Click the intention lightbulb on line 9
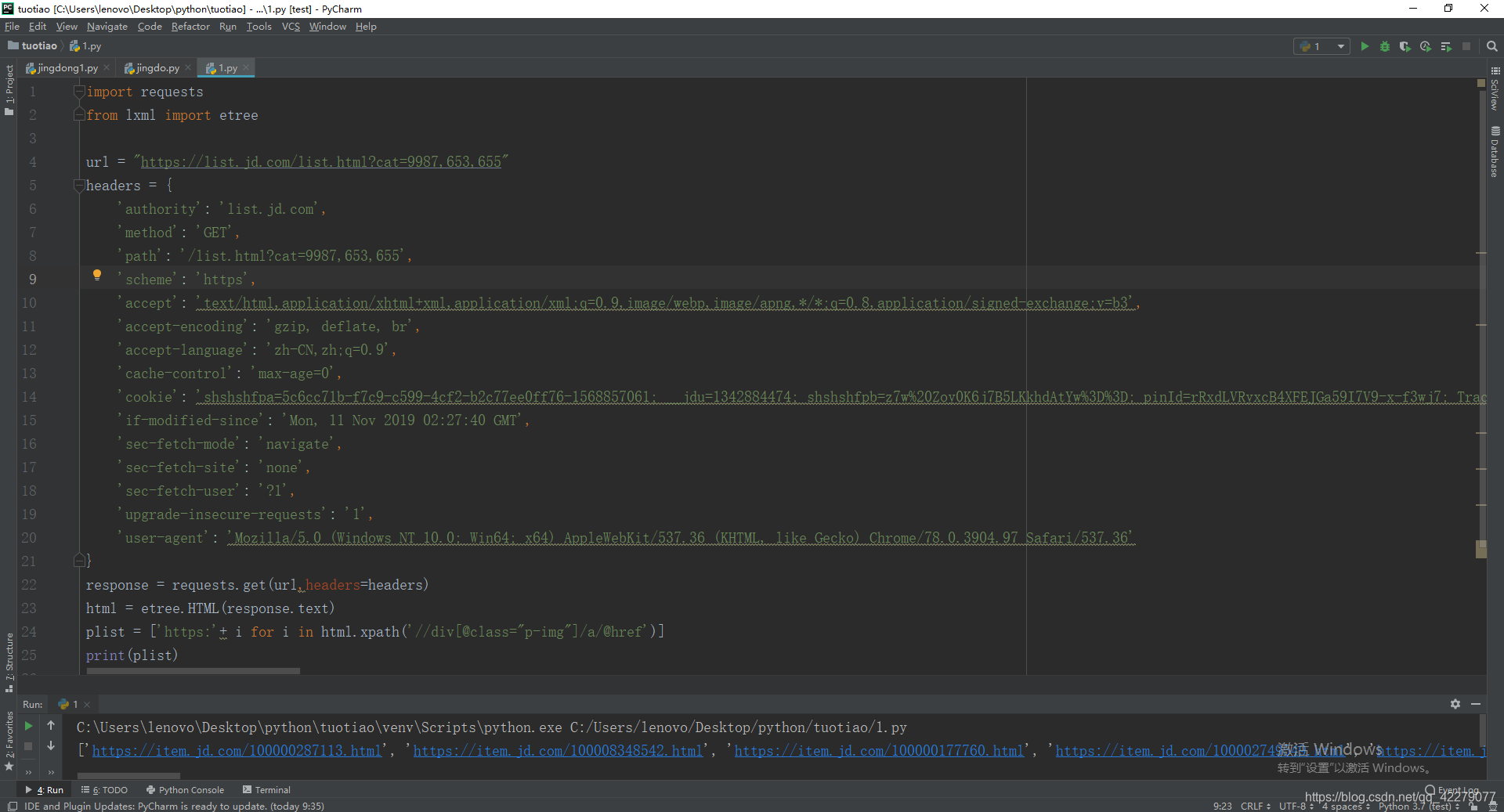This screenshot has height=812, width=1504. (x=97, y=275)
